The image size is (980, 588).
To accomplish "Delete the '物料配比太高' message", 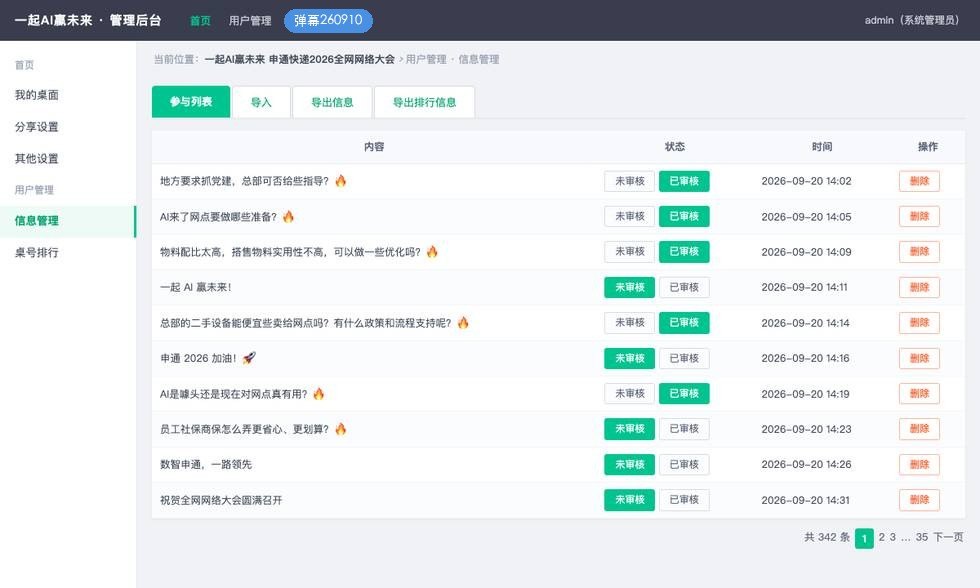I will tap(919, 252).
